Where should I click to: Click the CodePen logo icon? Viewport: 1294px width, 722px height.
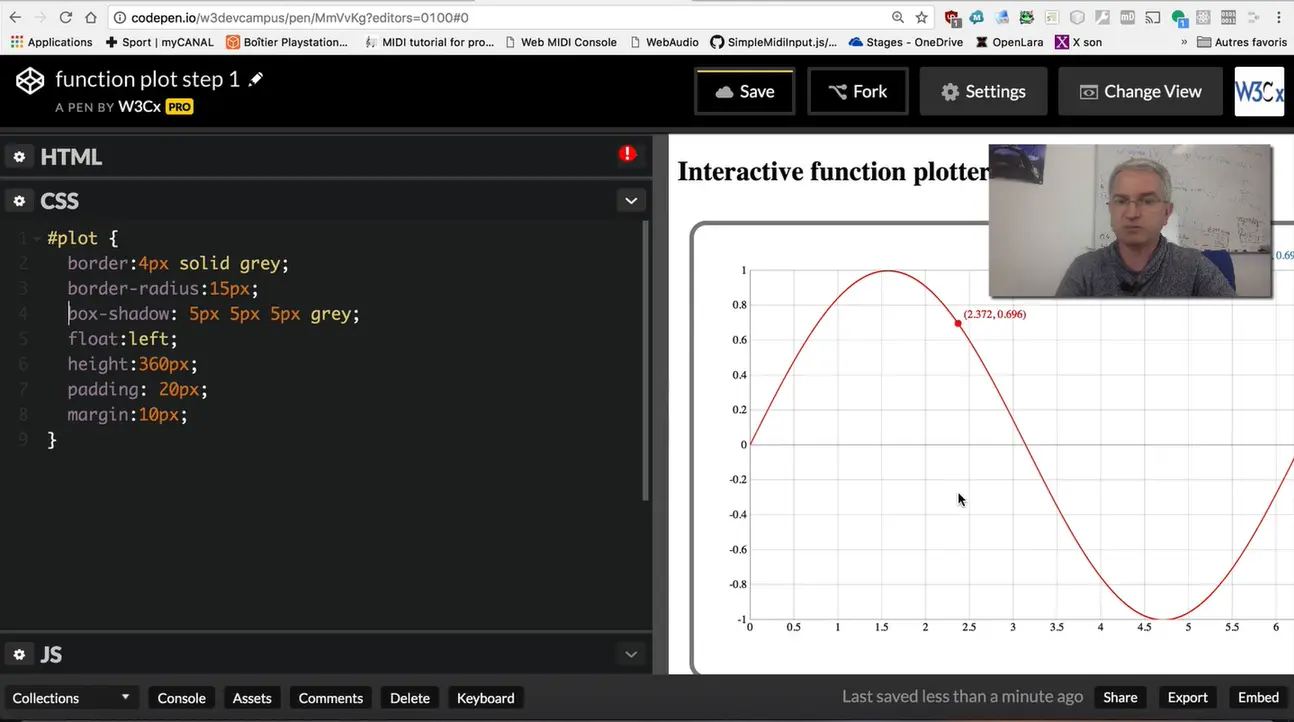[x=30, y=81]
